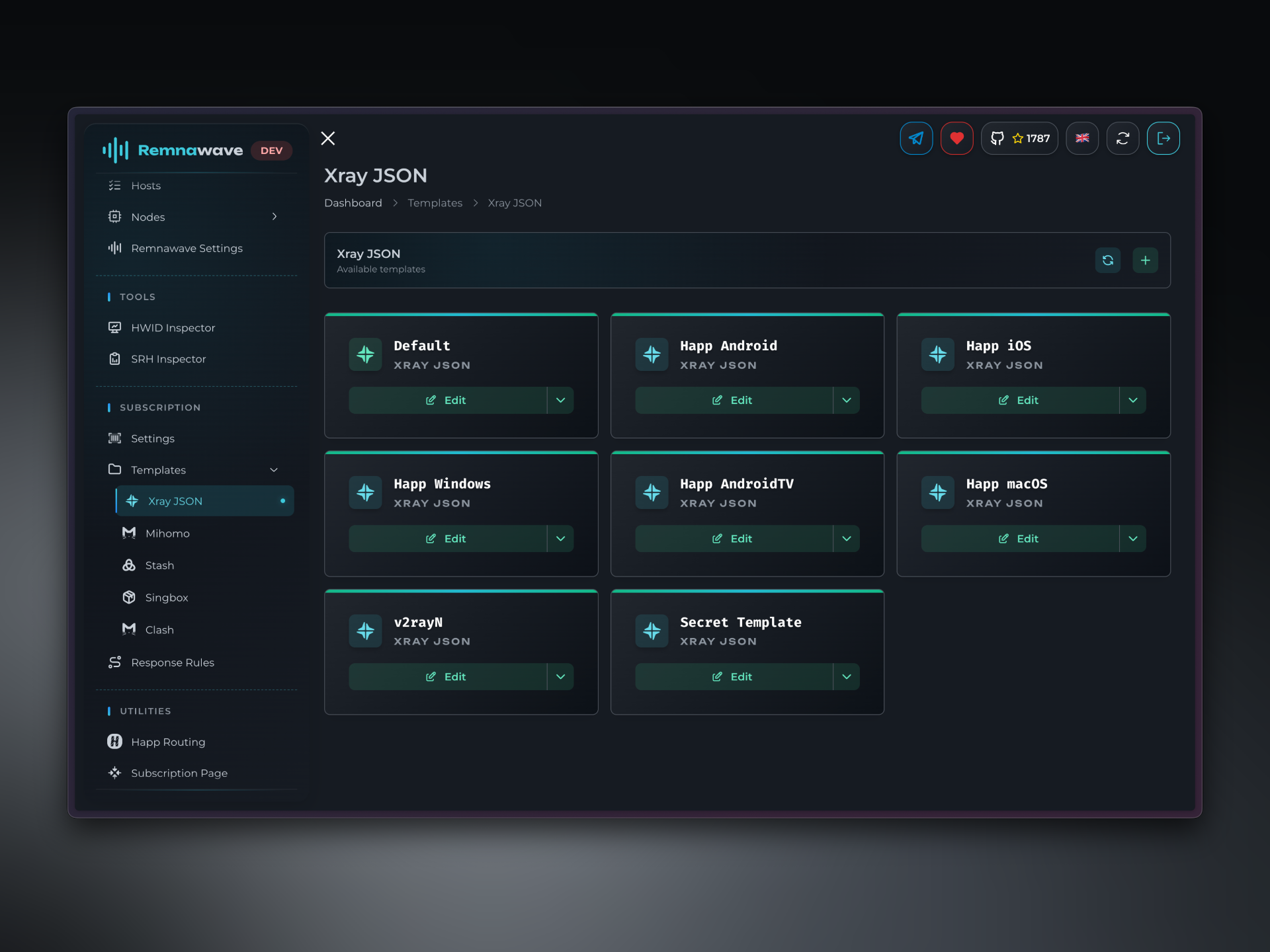Screen dimensions: 1270x952
Task: Select Singbox under Templates
Action: (166, 597)
